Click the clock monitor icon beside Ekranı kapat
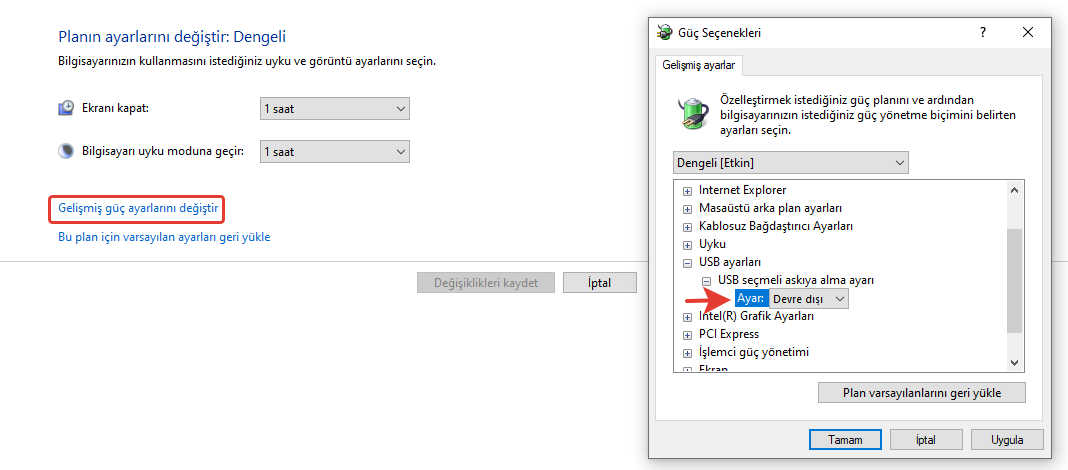 (x=66, y=108)
